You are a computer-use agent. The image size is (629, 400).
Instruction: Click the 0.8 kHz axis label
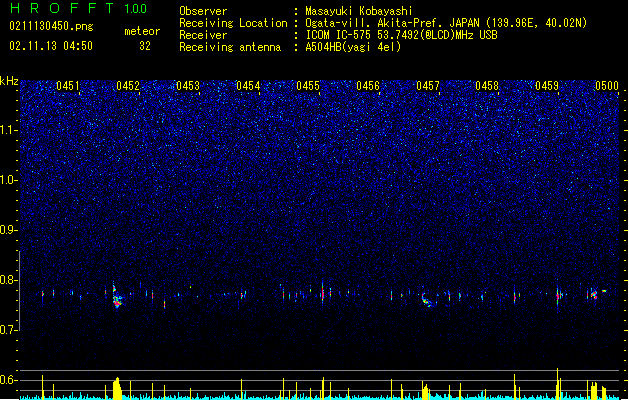click(7, 280)
